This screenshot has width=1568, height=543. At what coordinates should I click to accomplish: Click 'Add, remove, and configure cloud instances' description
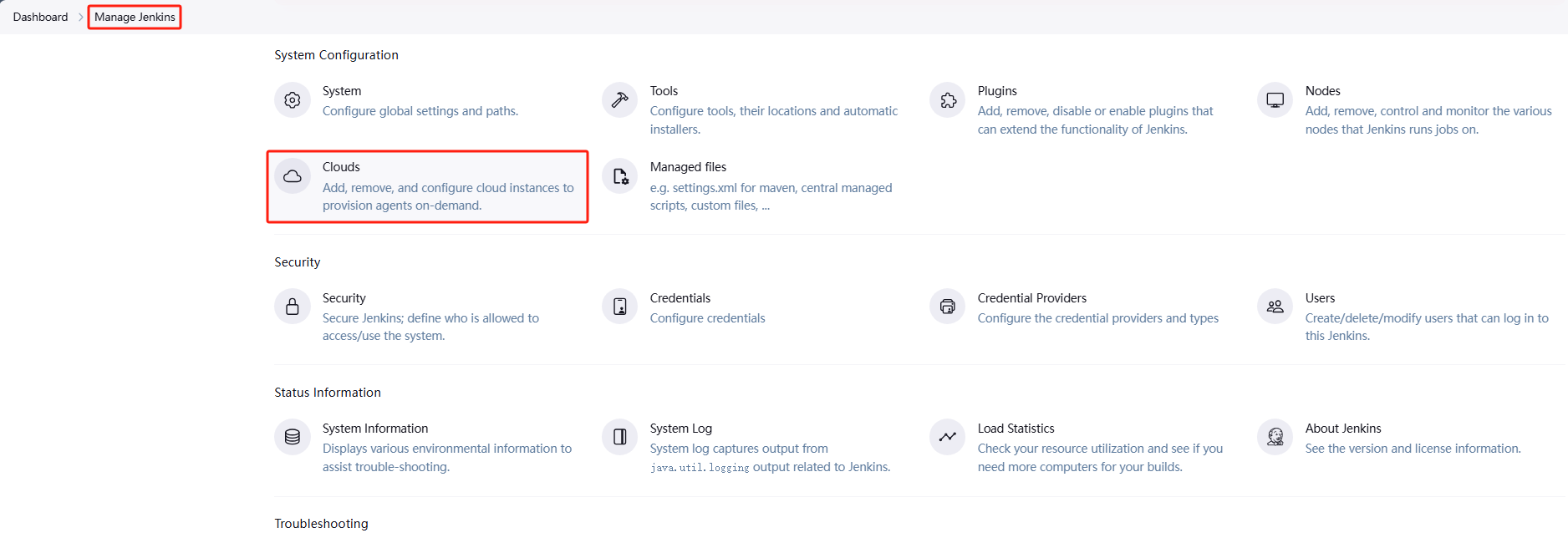(x=448, y=196)
